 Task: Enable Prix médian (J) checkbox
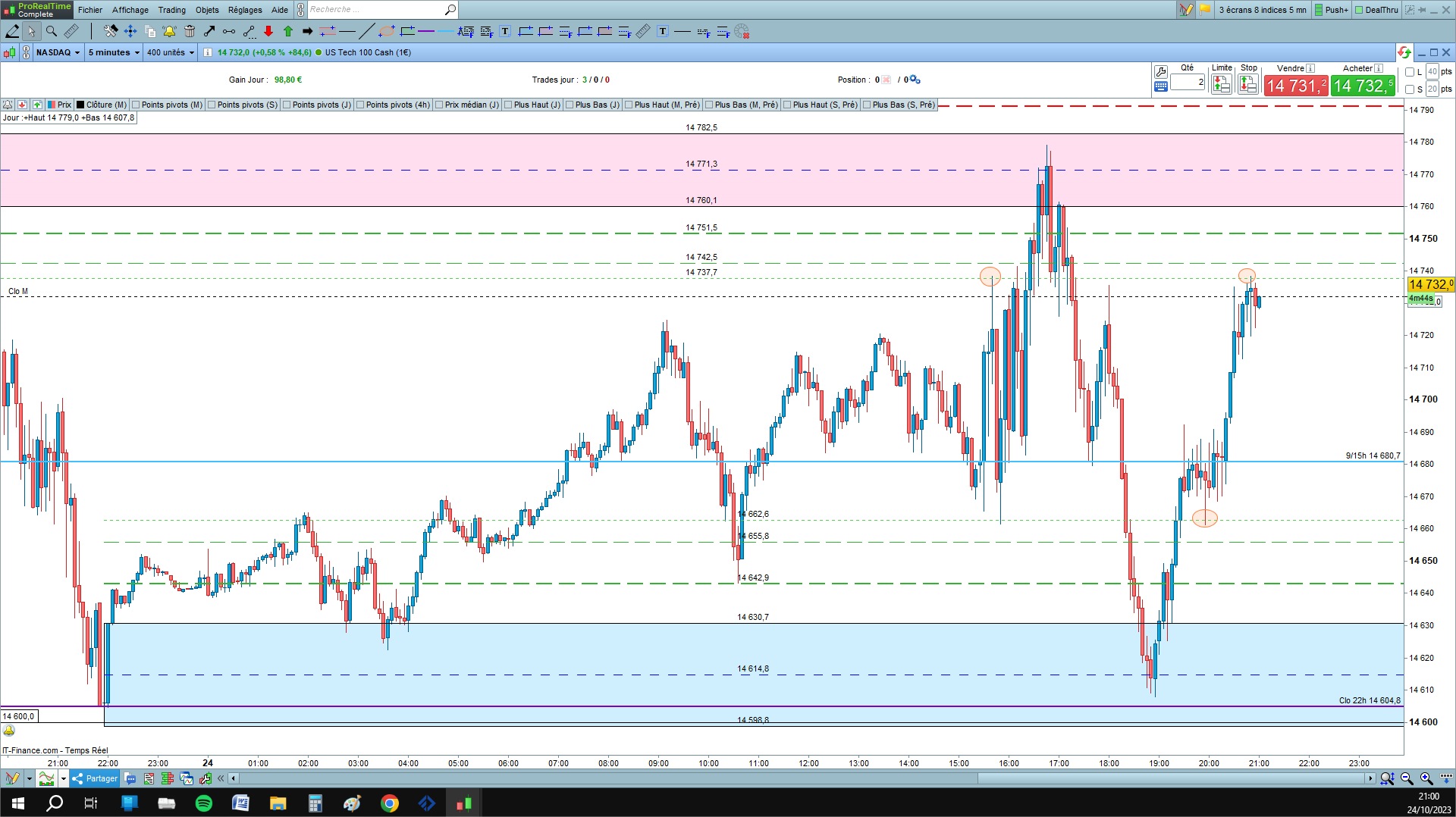click(x=439, y=105)
